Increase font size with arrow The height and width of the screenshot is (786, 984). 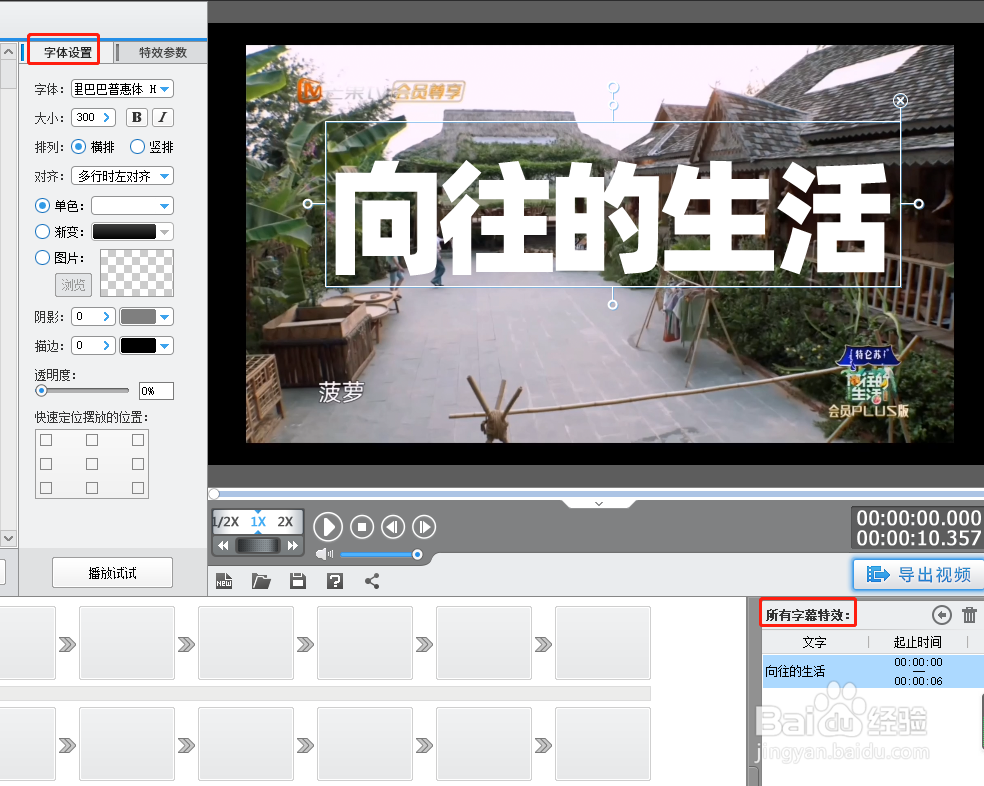[x=107, y=117]
